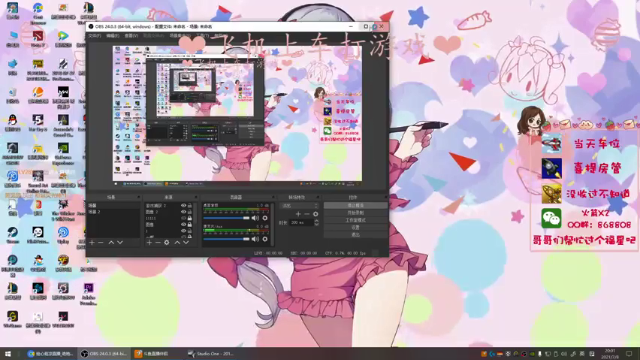Image resolution: width=640 pixels, height=360 pixels.
Task: Select the WeGame desktop icon
Action: click(13, 320)
